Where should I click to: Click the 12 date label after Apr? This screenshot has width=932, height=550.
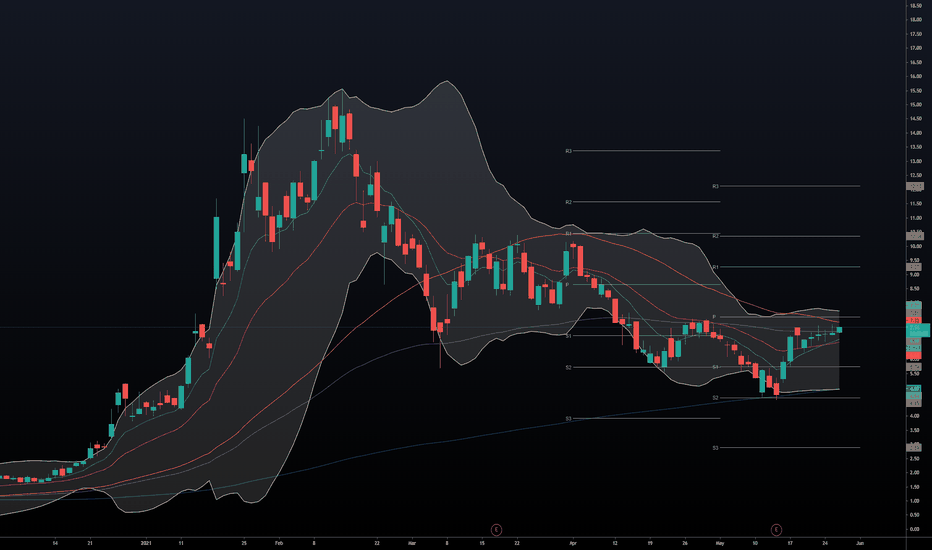pos(615,543)
